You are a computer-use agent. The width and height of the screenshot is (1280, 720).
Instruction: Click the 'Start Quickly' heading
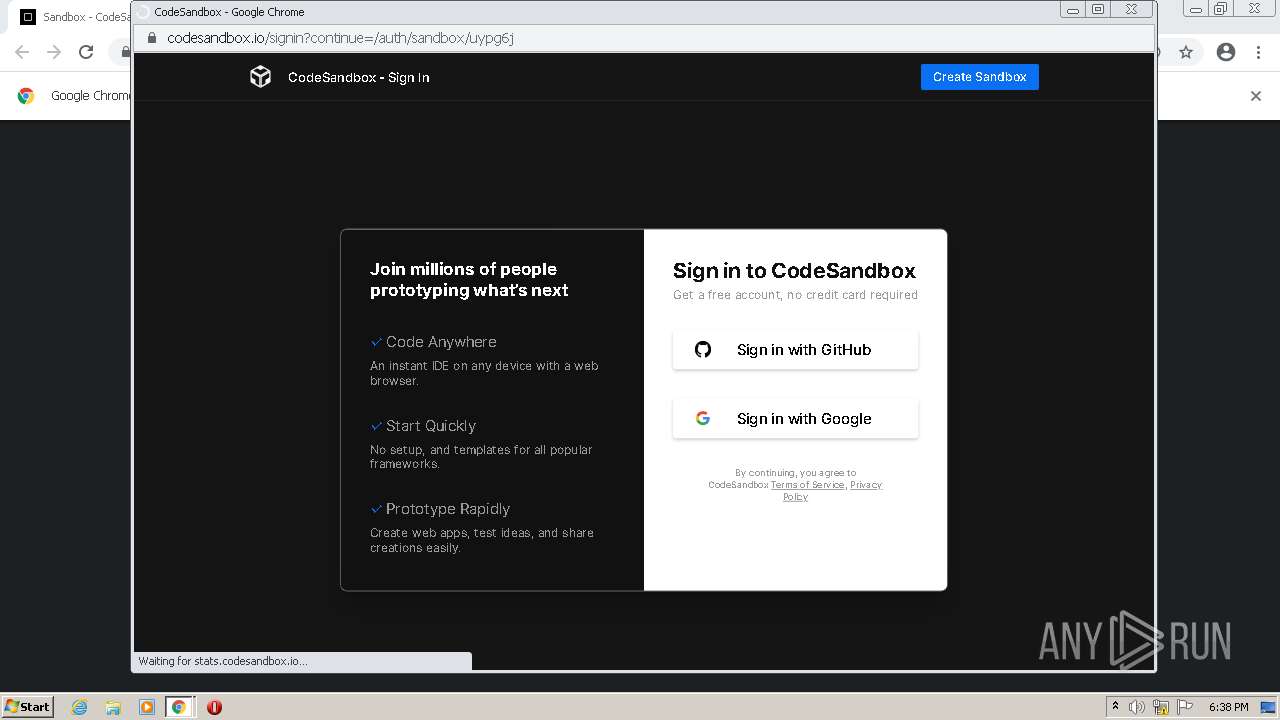coord(431,426)
